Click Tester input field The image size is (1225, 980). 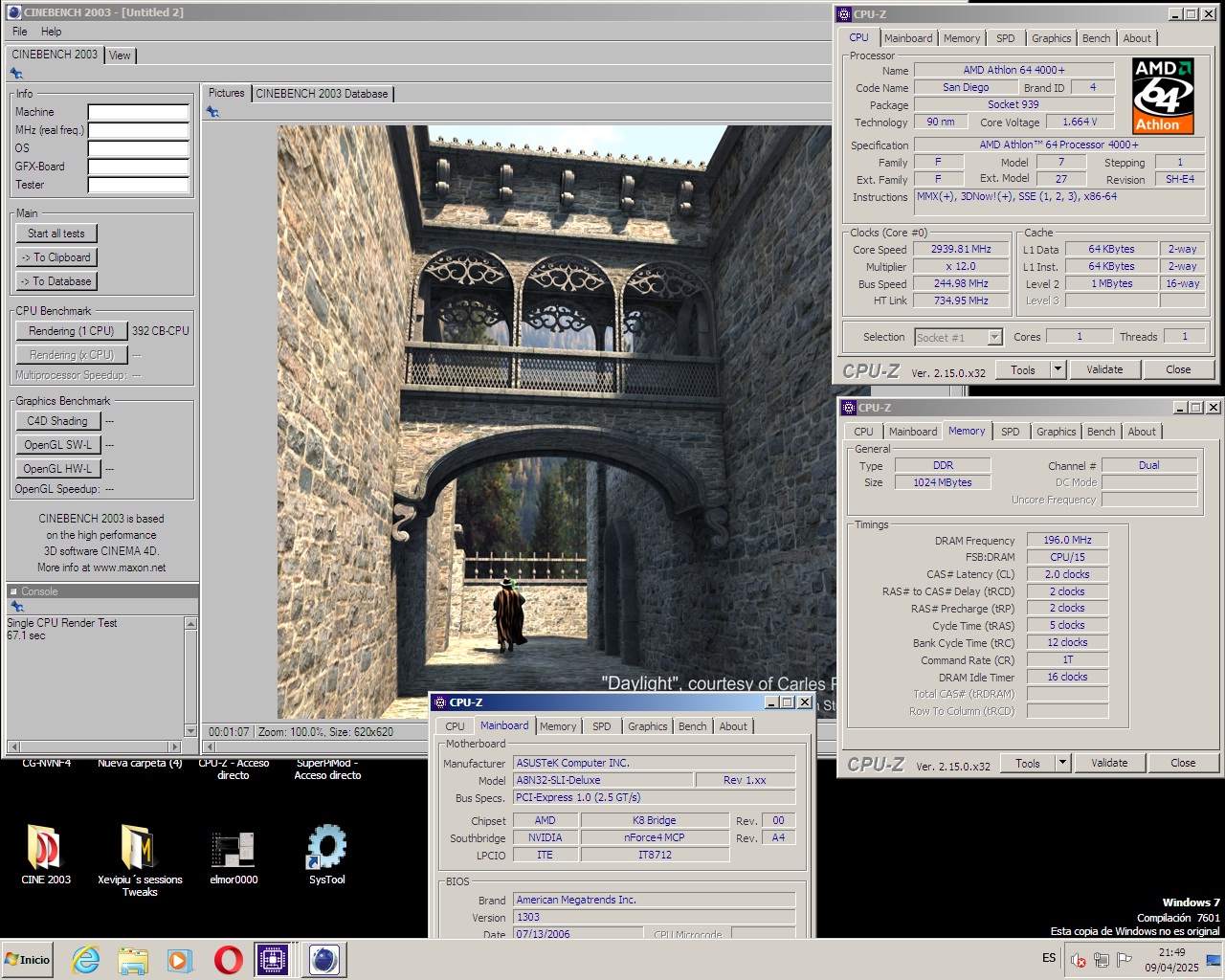pos(138,185)
